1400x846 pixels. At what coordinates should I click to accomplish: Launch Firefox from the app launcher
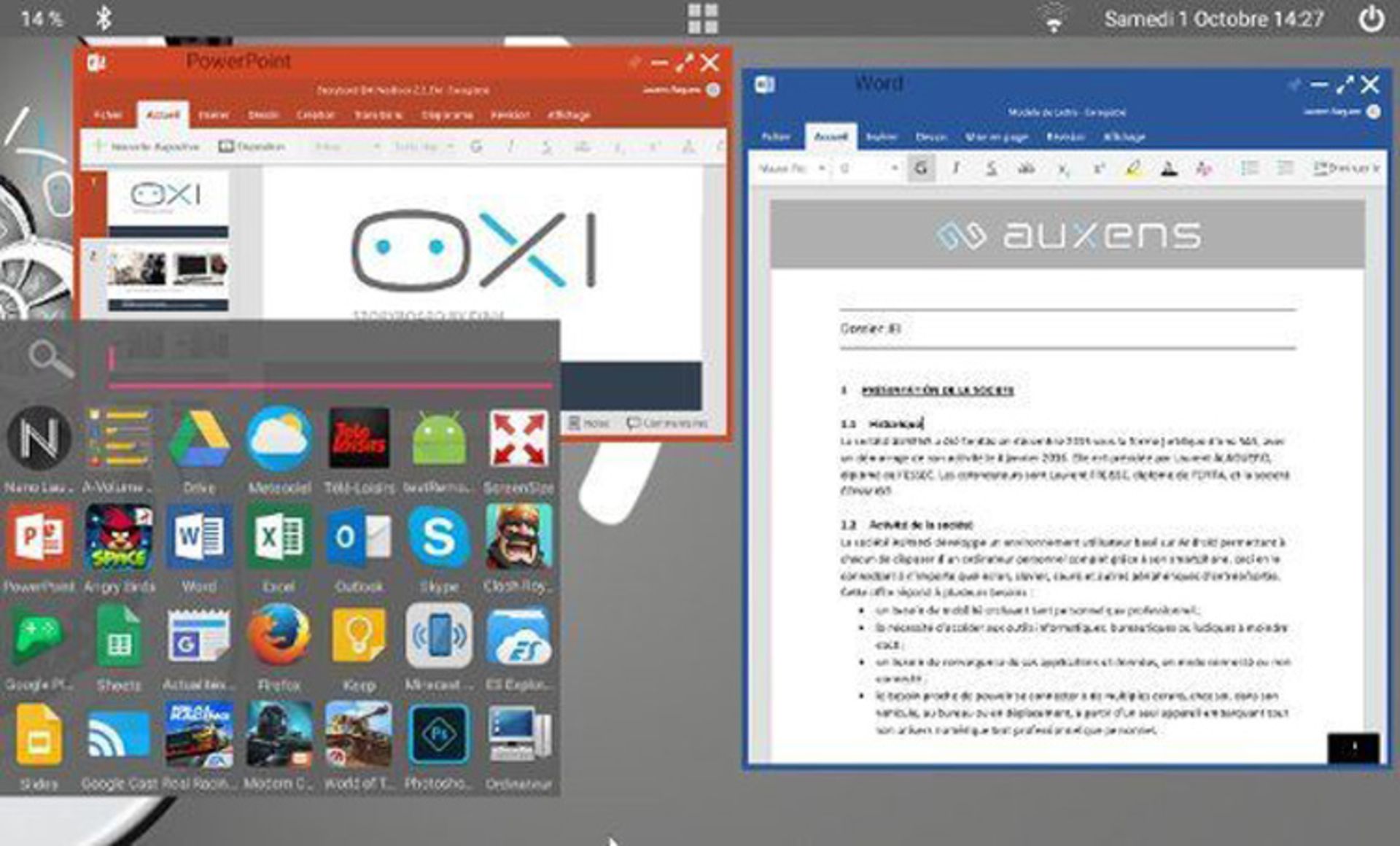[x=279, y=636]
